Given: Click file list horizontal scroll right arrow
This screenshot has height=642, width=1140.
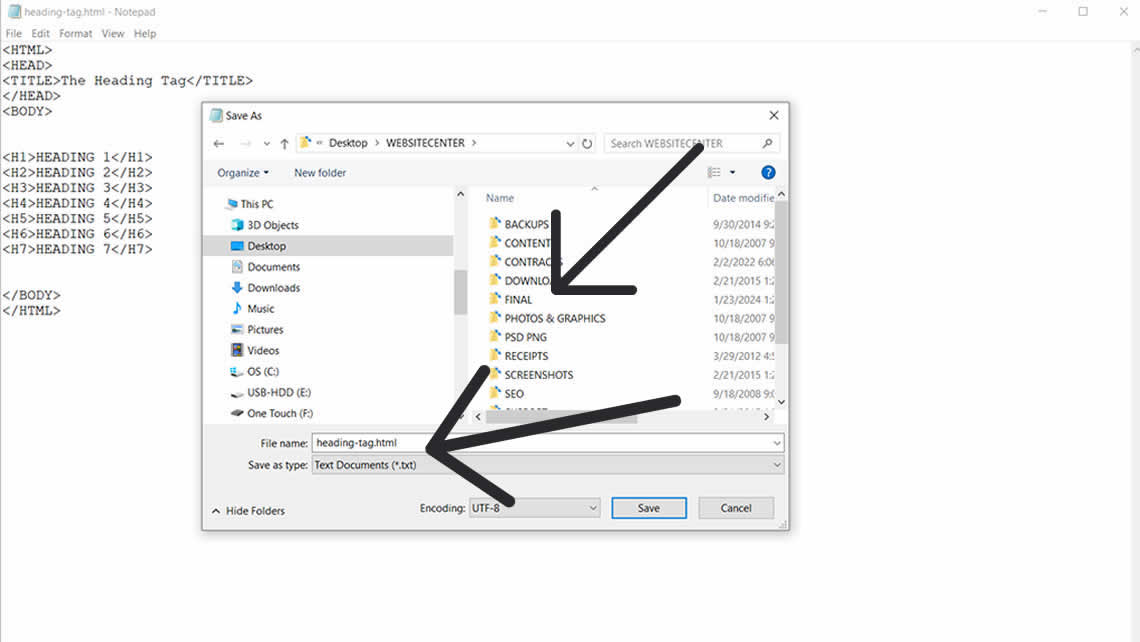Looking at the screenshot, I should coord(766,417).
